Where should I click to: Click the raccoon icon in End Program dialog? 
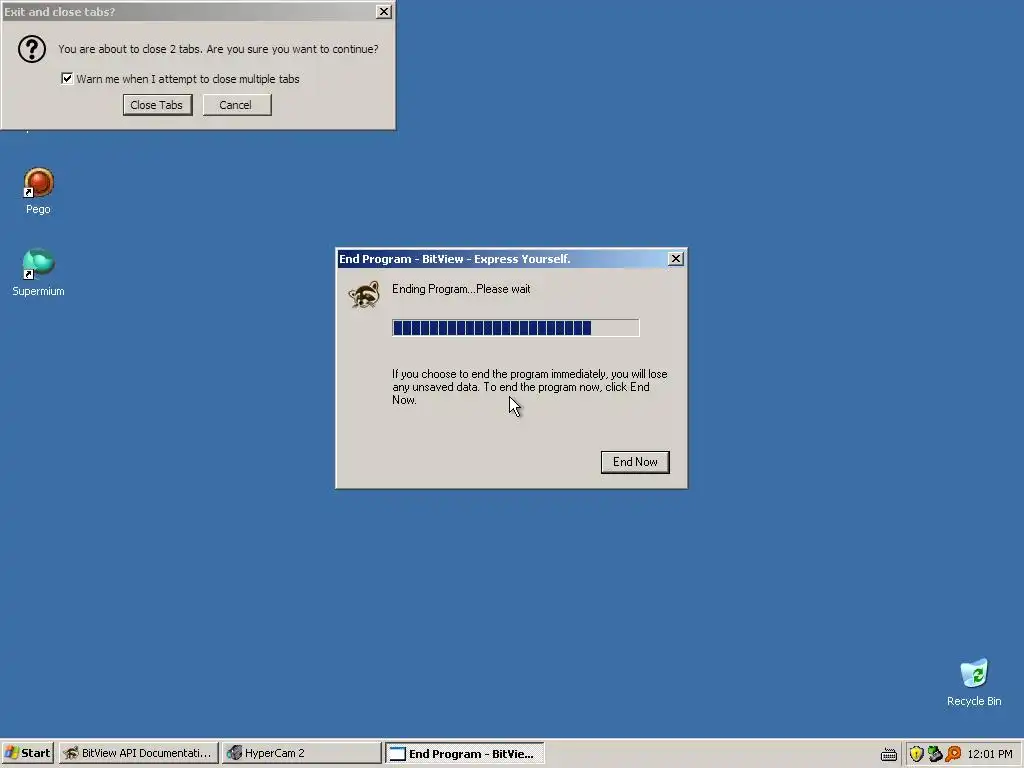tap(364, 295)
